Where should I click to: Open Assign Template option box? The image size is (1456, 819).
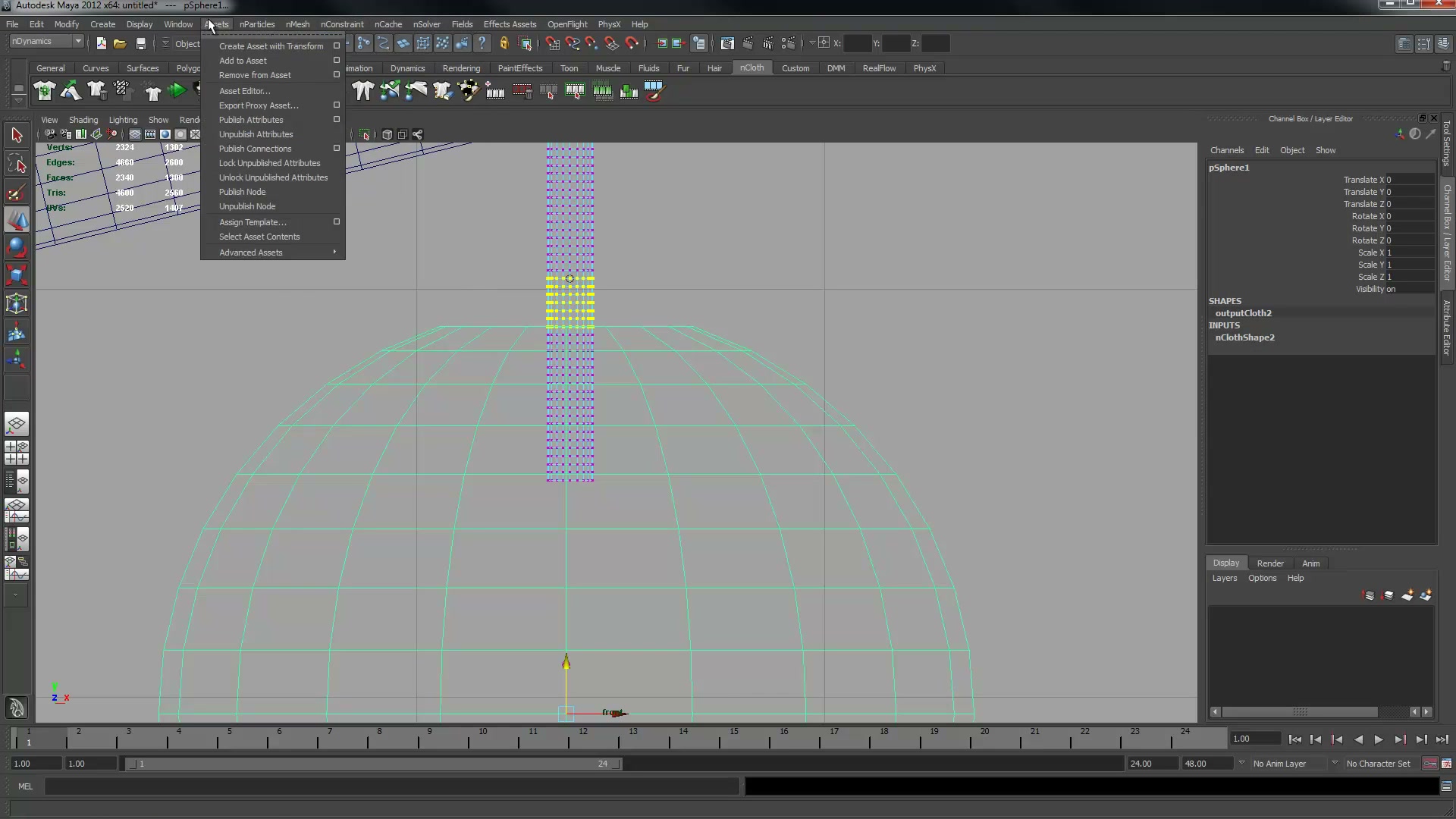pyautogui.click(x=337, y=222)
